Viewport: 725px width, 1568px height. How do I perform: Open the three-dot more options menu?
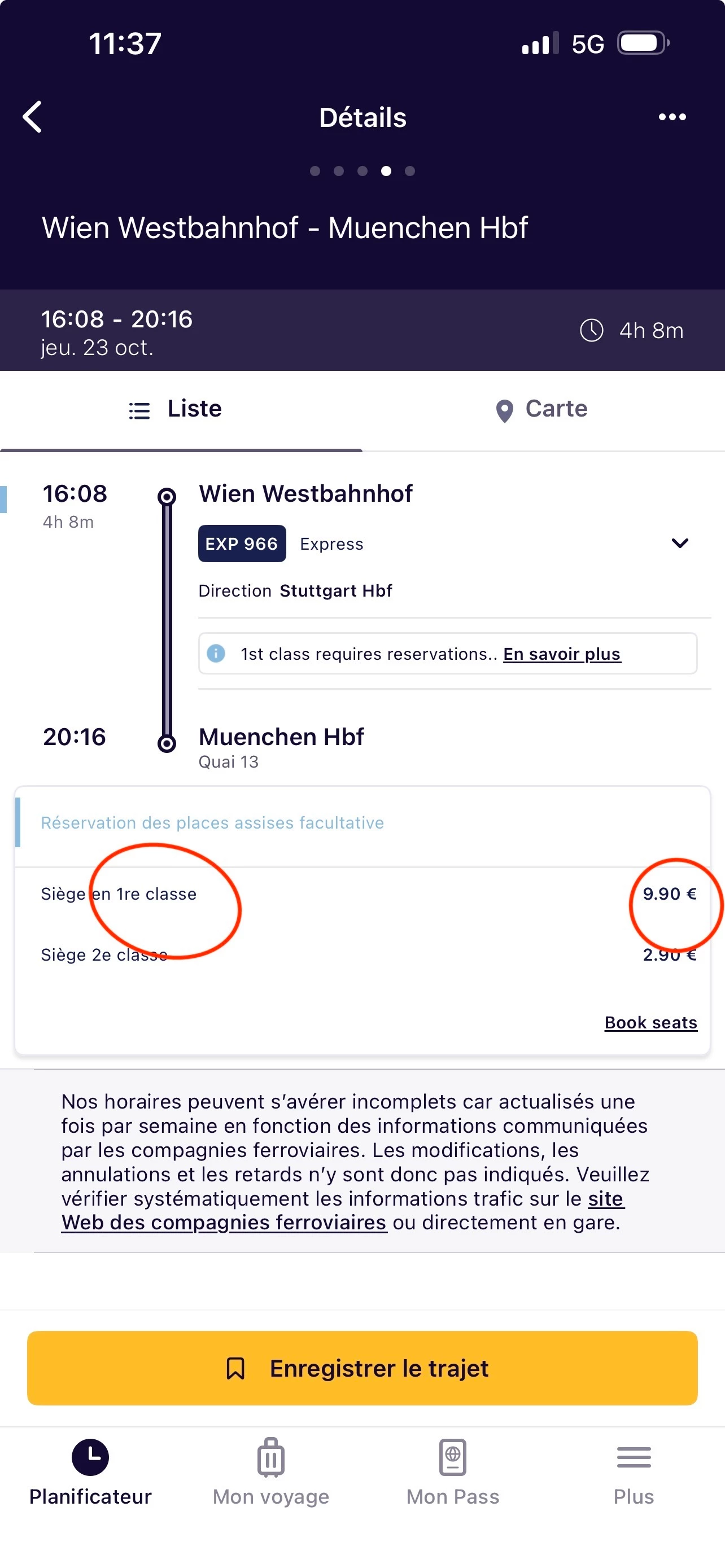click(x=672, y=117)
